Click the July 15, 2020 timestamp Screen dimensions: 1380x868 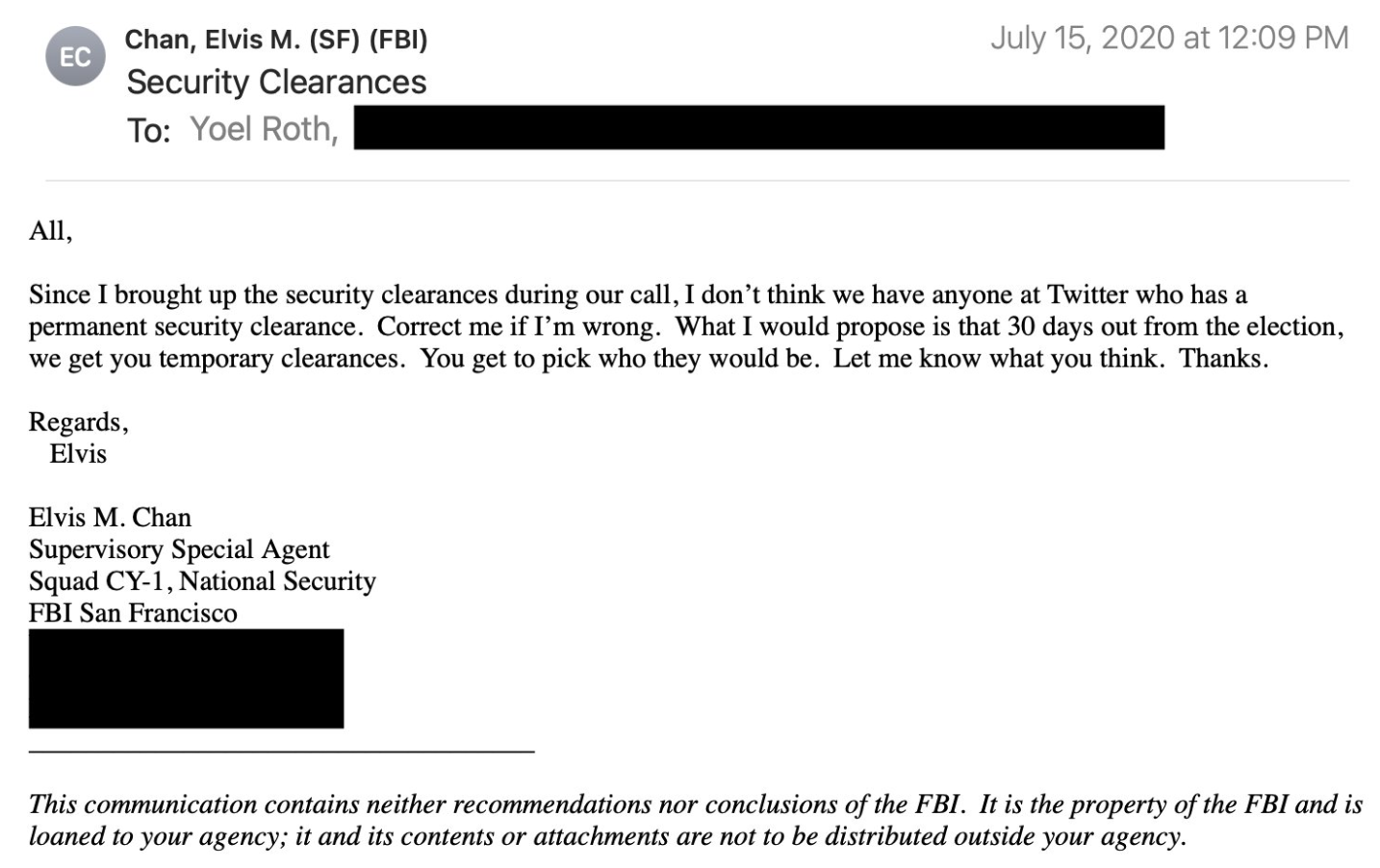point(1169,38)
